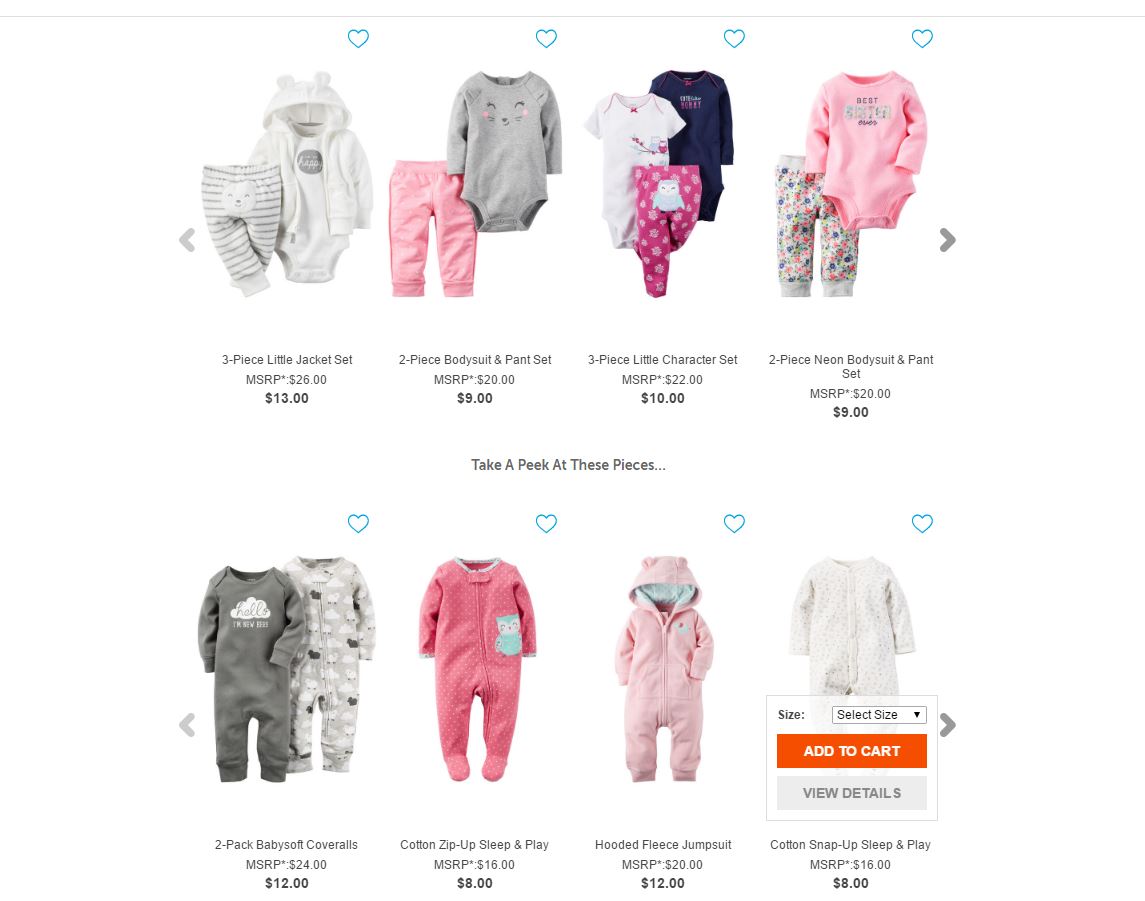Viewport: 1145px width, 901px height.
Task: Favorite the 3-Piece Little Jacket Set heart
Action: (x=358, y=38)
